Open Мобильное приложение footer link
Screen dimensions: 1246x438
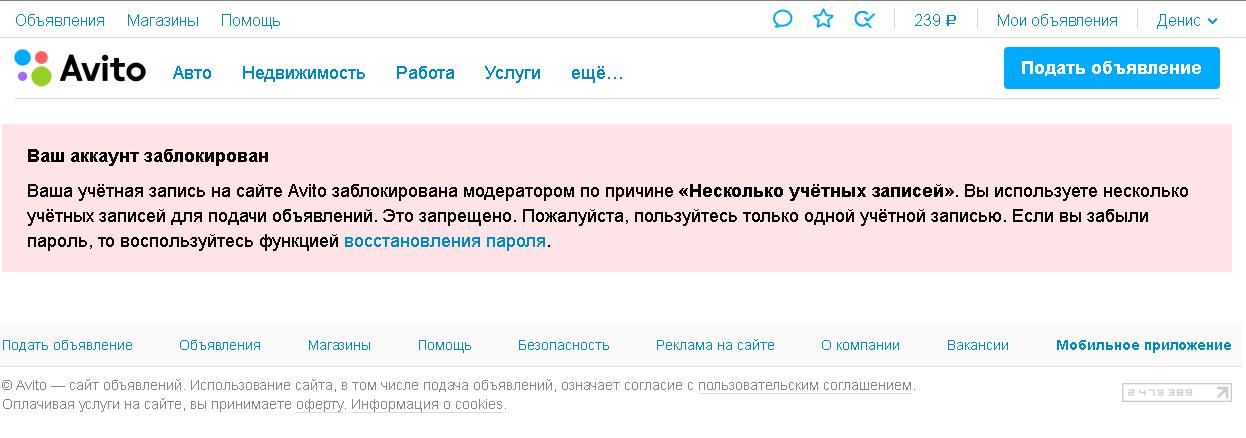(x=1144, y=345)
